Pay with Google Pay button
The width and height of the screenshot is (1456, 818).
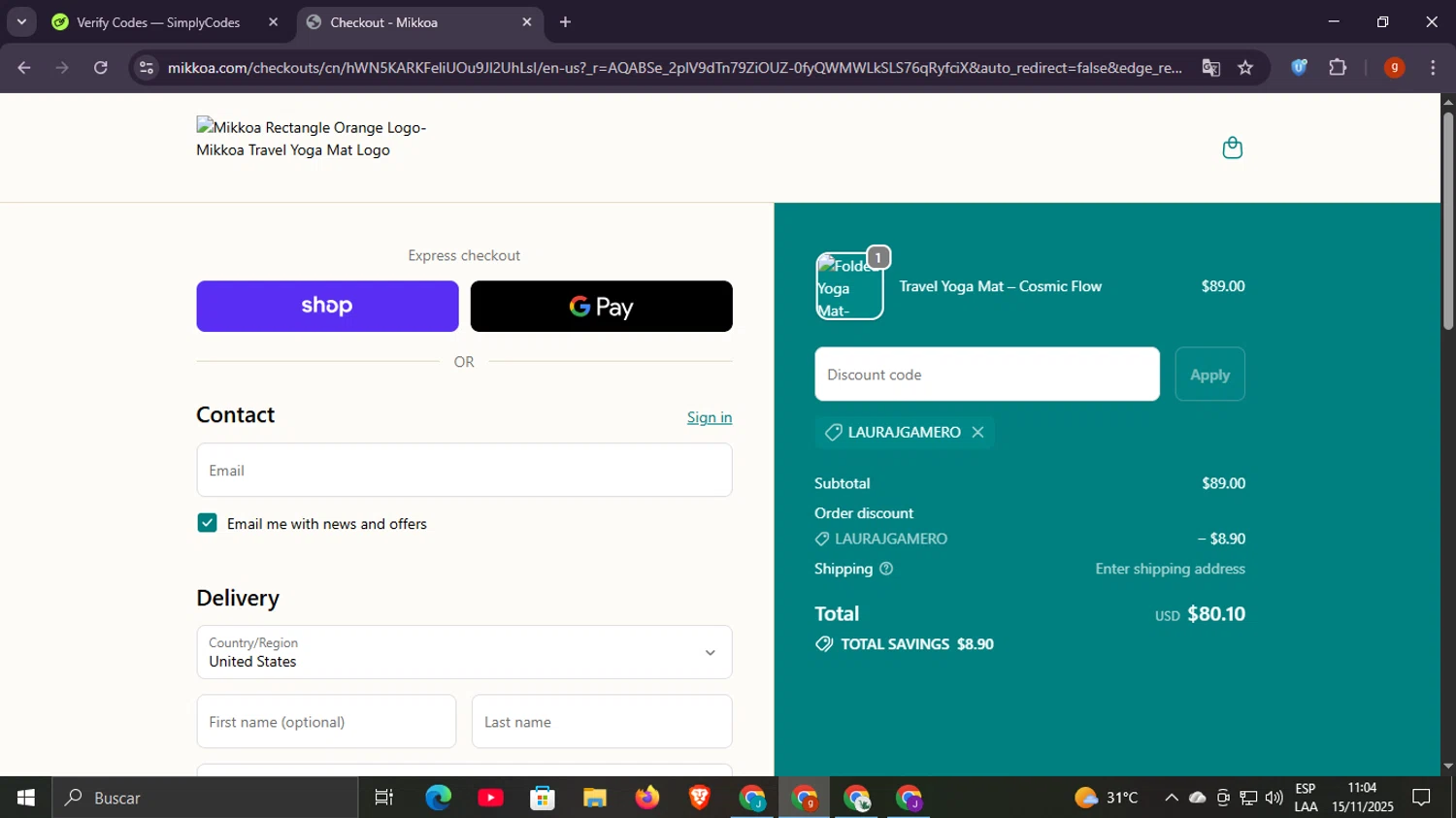601,307
